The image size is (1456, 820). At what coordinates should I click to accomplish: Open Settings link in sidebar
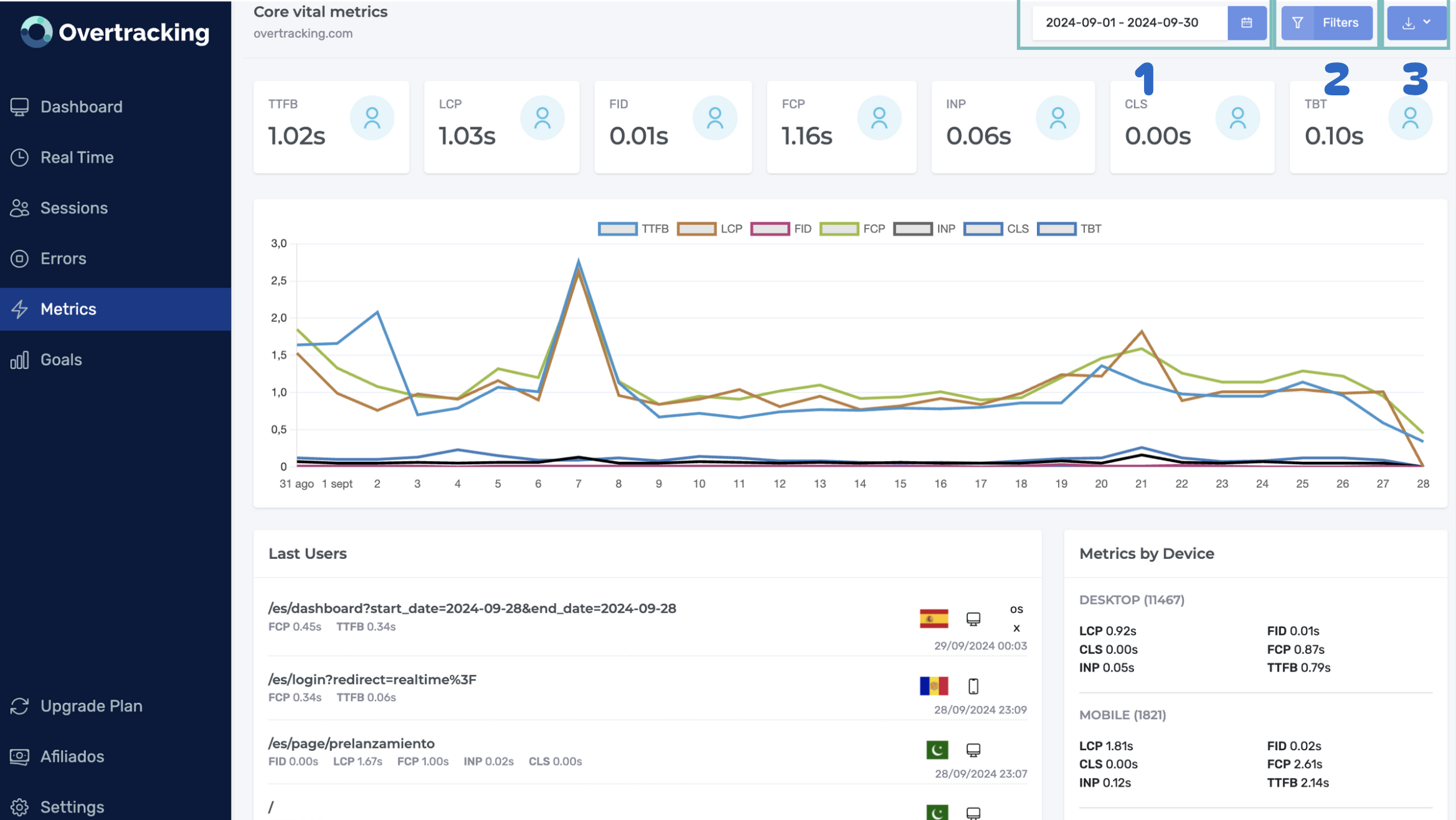(x=115, y=807)
